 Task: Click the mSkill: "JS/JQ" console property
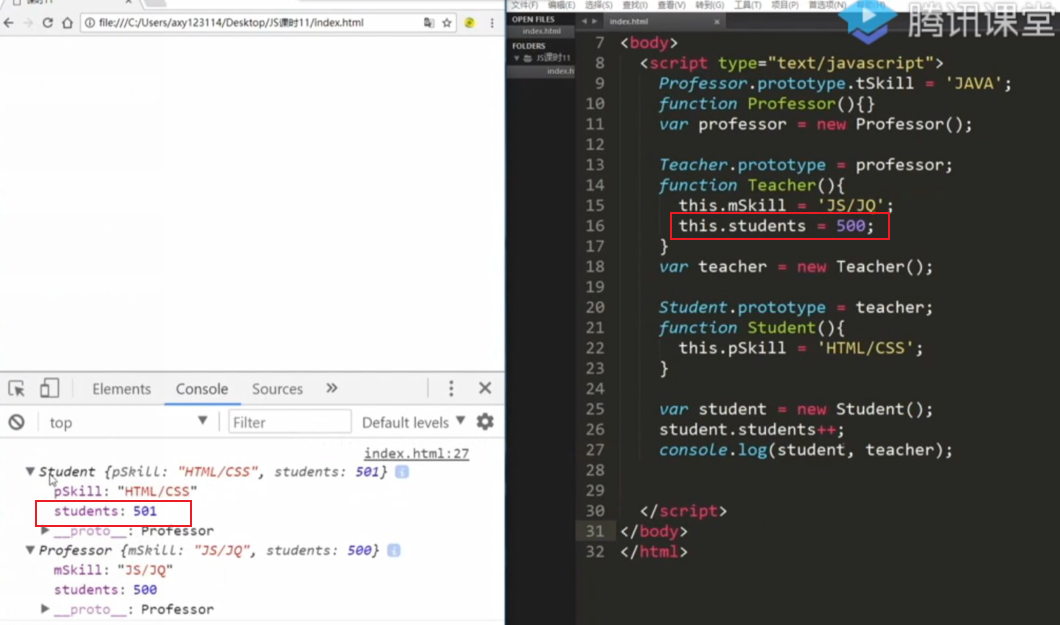[x=114, y=570]
